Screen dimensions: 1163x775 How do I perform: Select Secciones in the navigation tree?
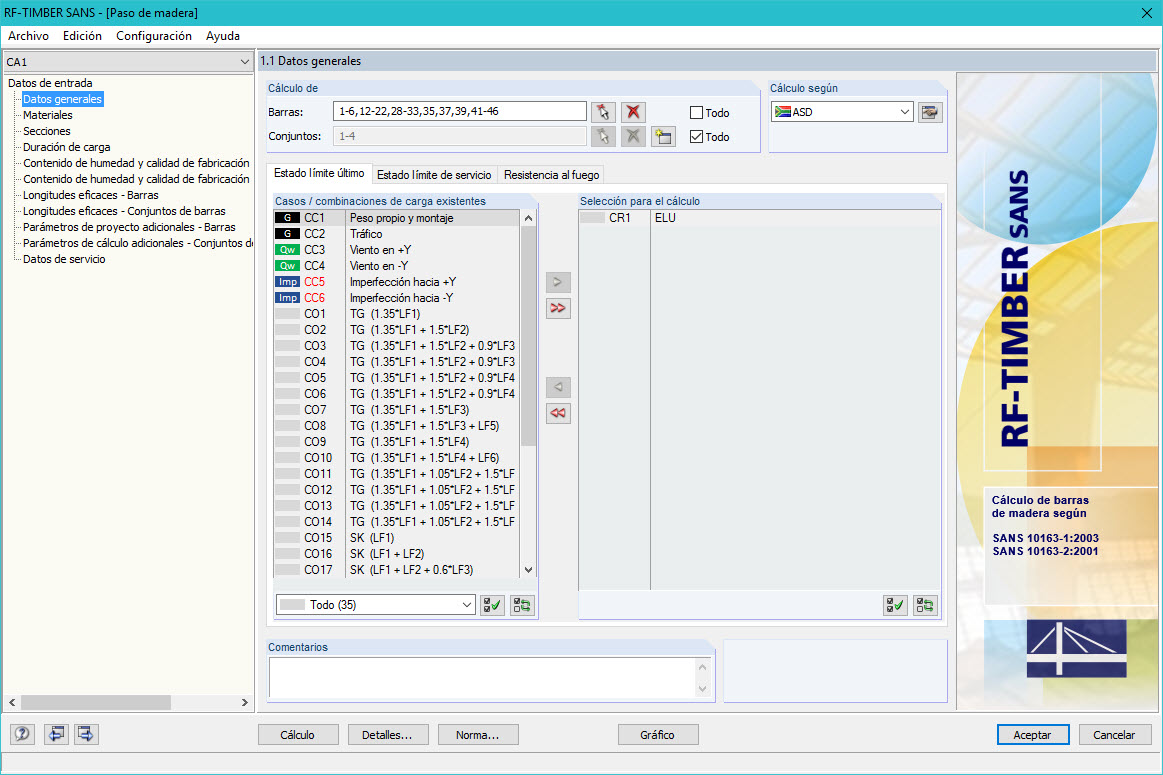(x=48, y=131)
